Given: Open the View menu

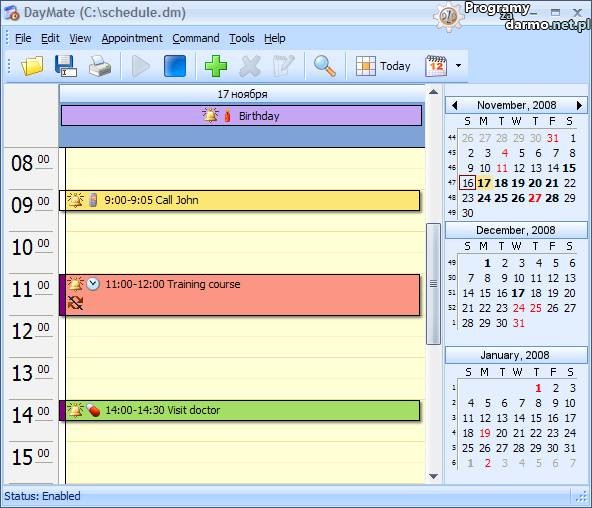Looking at the screenshot, I should (80, 38).
